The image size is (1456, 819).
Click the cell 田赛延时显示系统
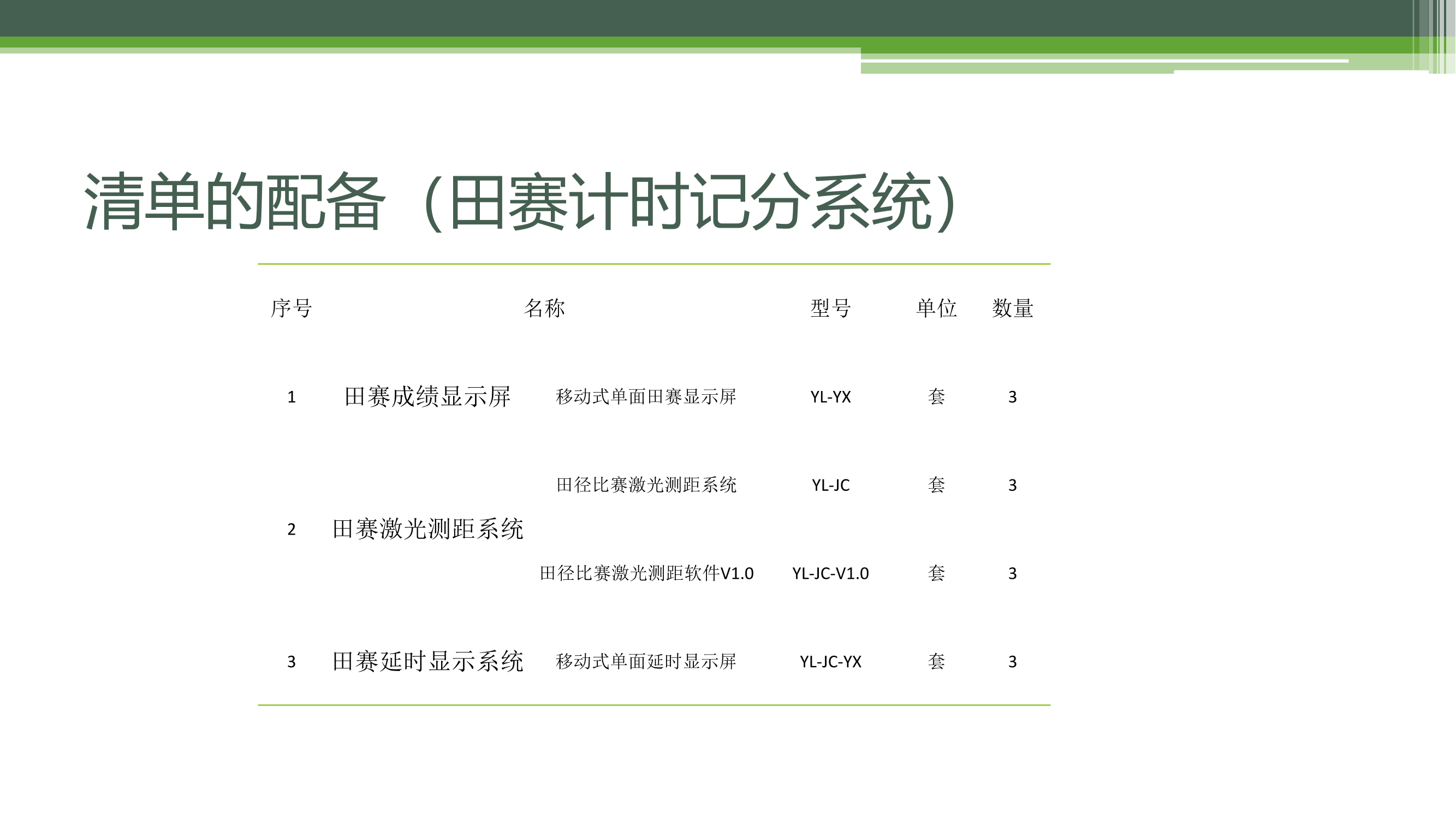point(427,661)
